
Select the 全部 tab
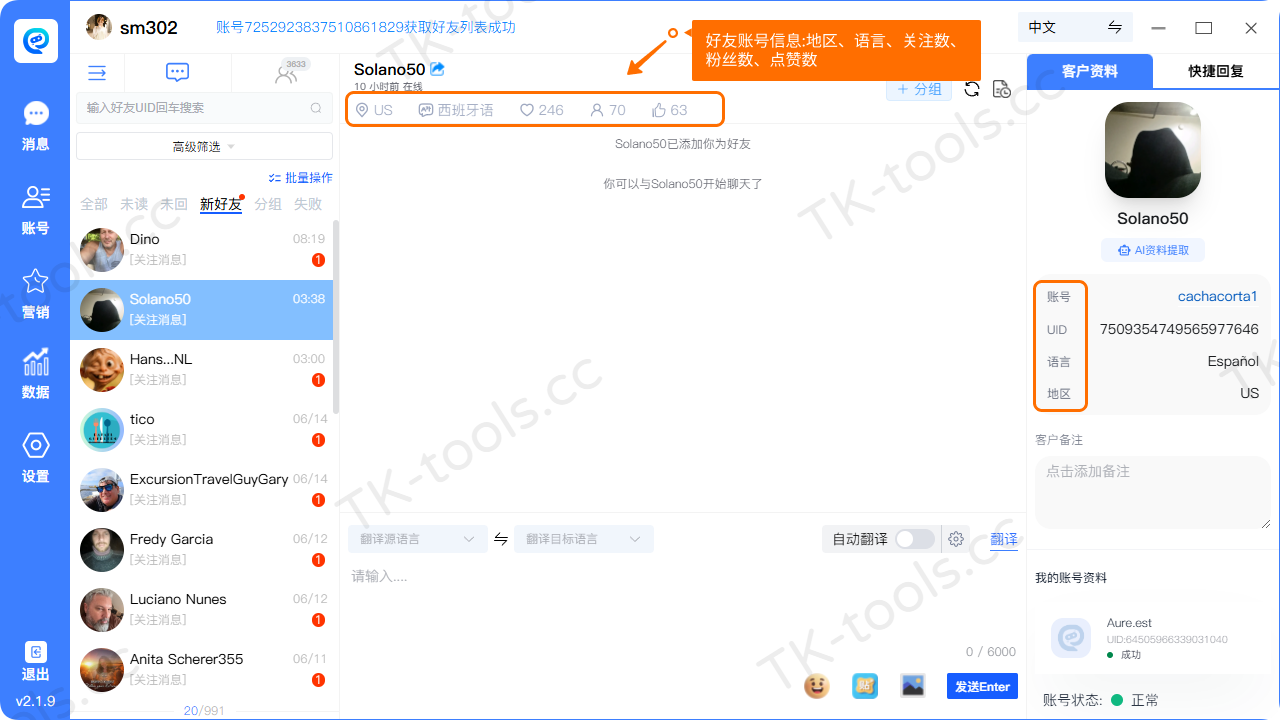[94, 204]
